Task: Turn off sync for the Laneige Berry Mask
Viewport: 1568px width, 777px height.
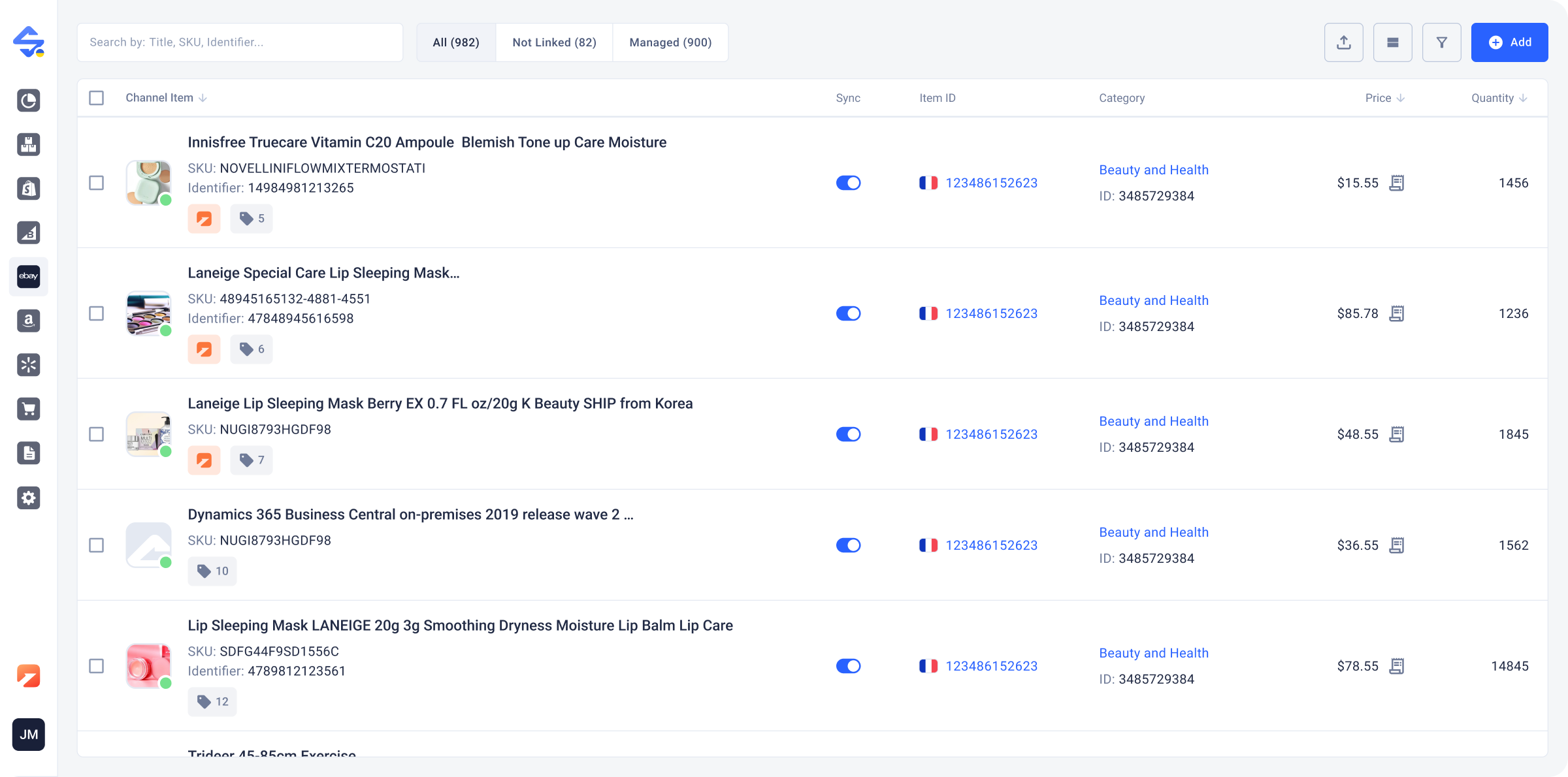Action: 849,434
